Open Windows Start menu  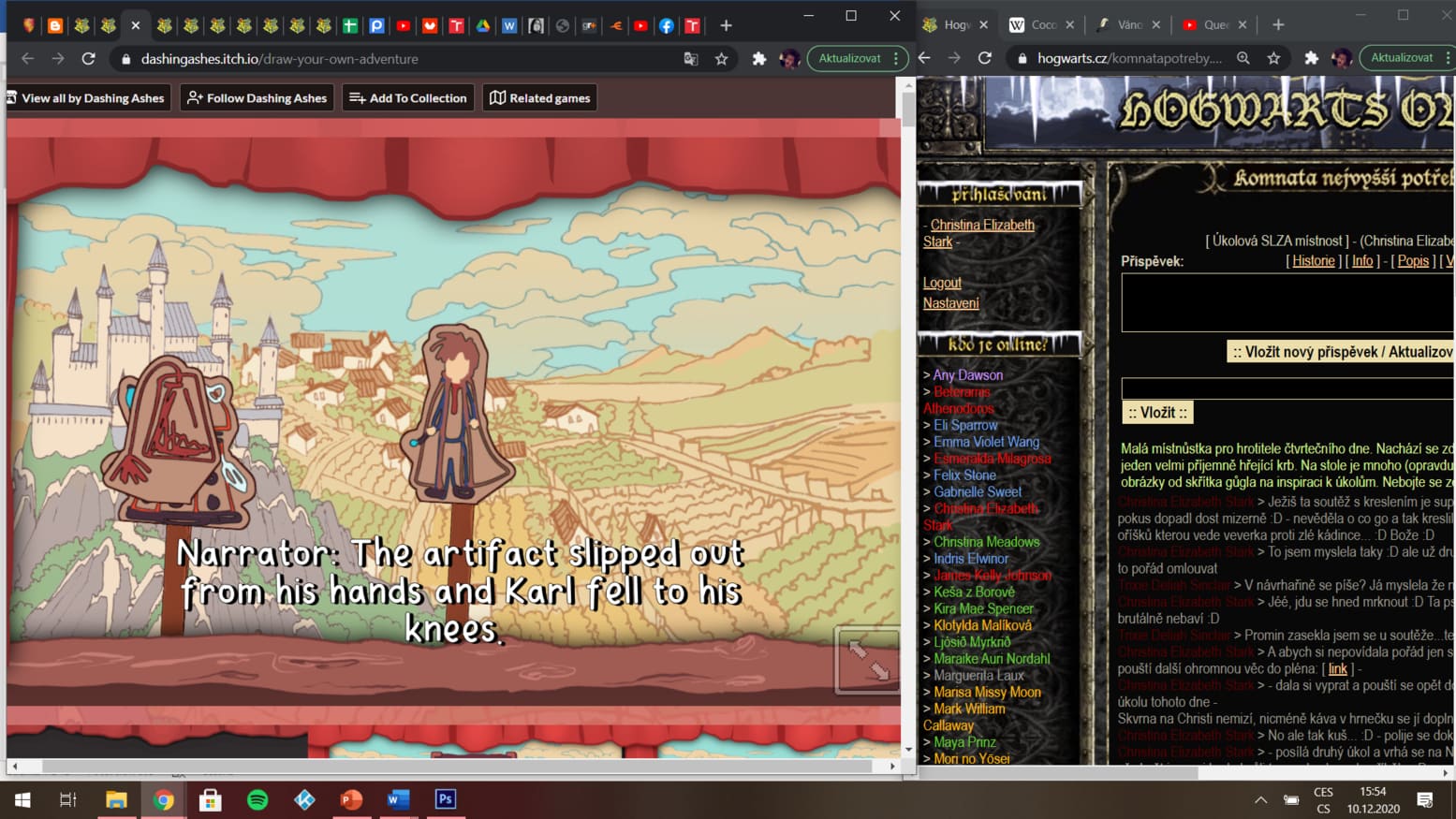(x=22, y=799)
